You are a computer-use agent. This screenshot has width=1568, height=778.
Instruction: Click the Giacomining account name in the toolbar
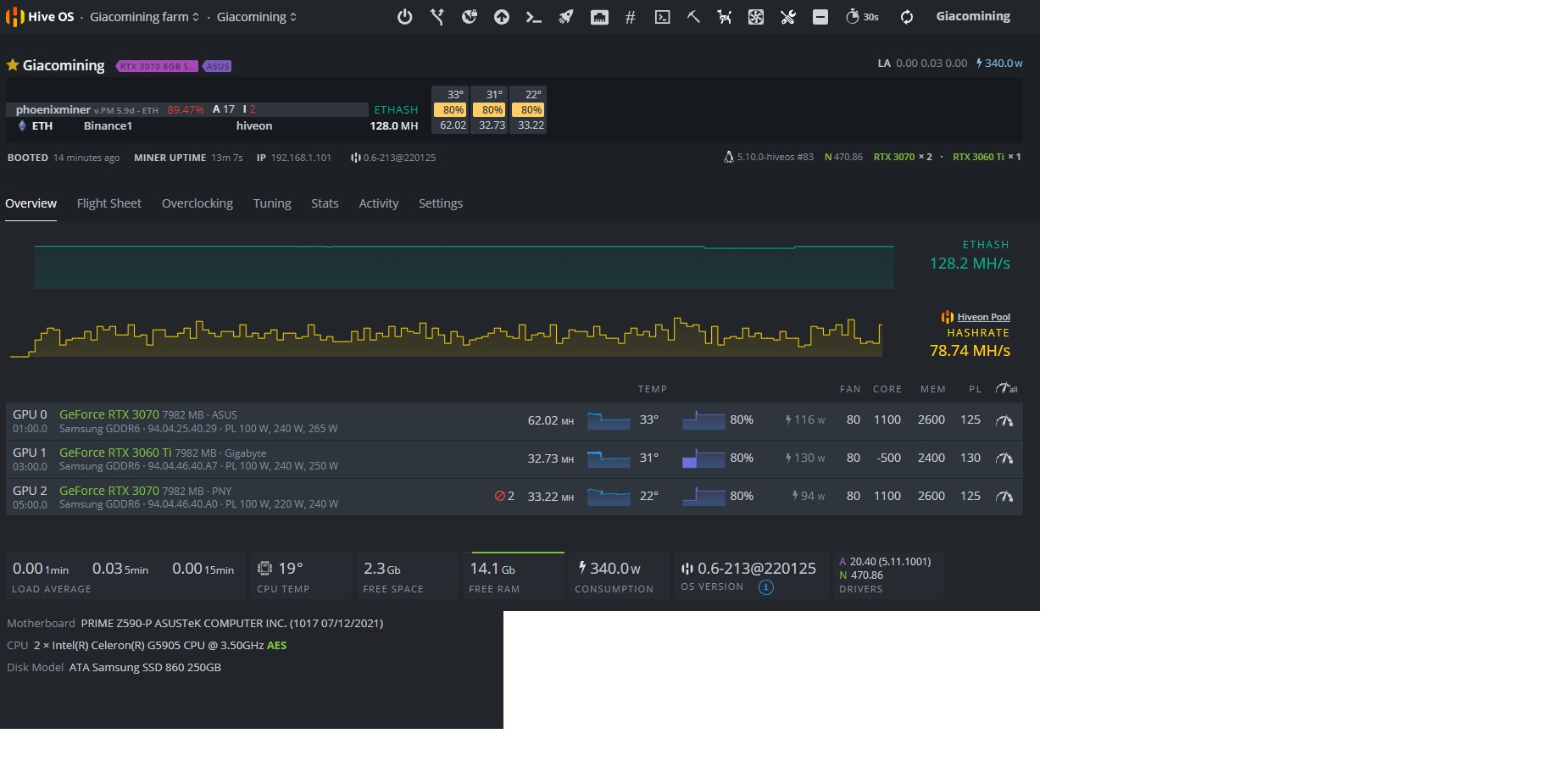click(973, 16)
